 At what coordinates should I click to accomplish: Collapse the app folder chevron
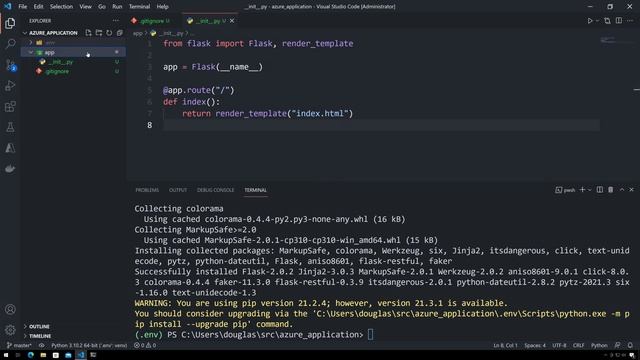[x=31, y=52]
